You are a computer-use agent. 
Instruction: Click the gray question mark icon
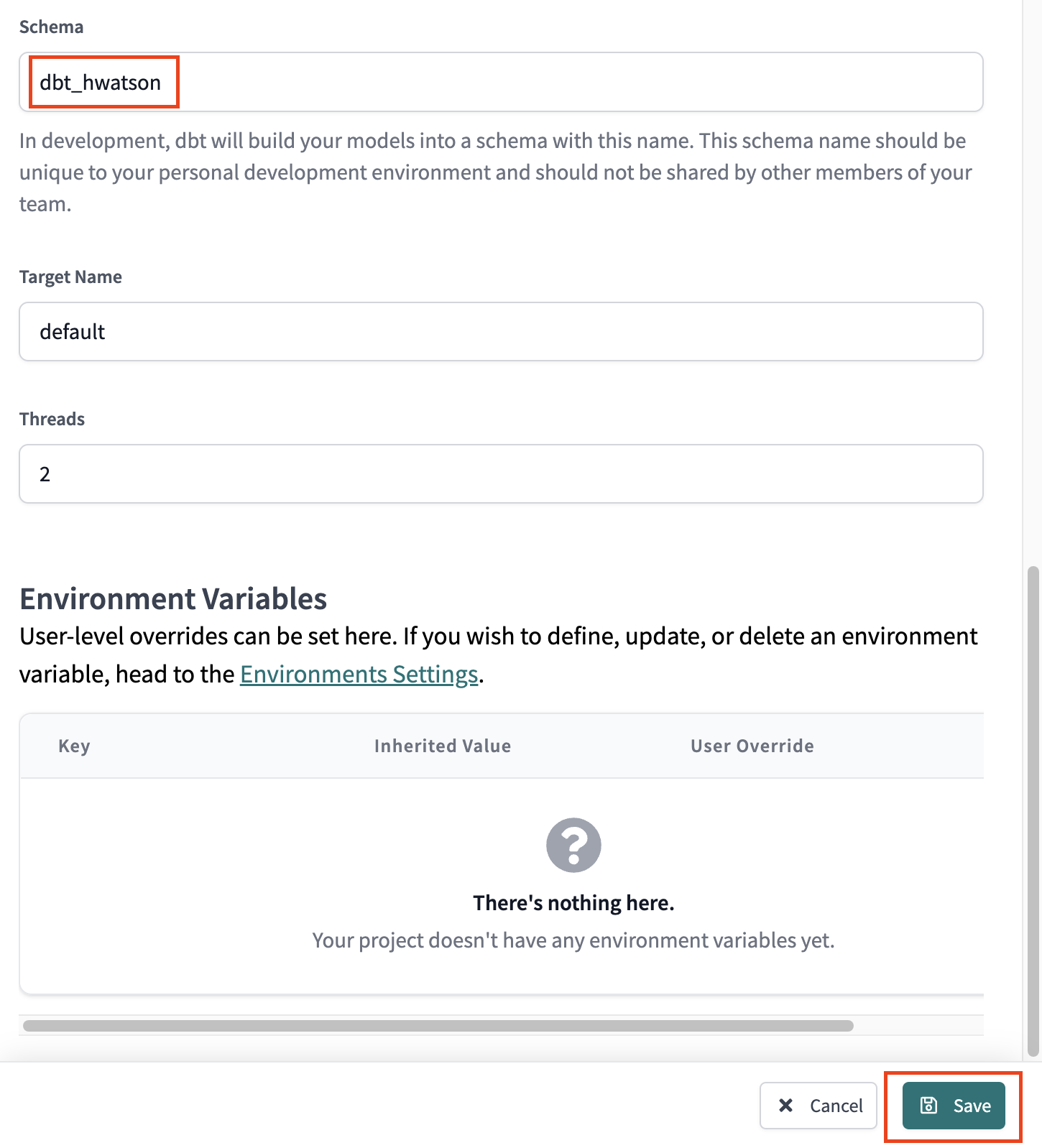coord(573,845)
